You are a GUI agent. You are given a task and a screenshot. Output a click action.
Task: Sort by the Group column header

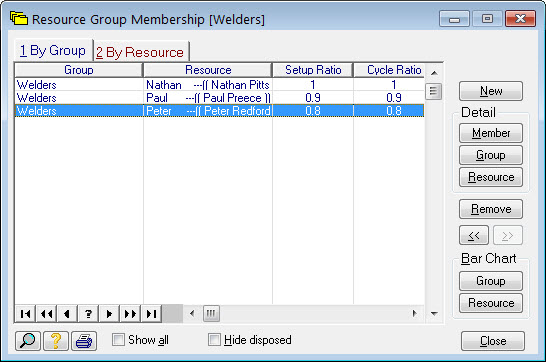pos(79,70)
